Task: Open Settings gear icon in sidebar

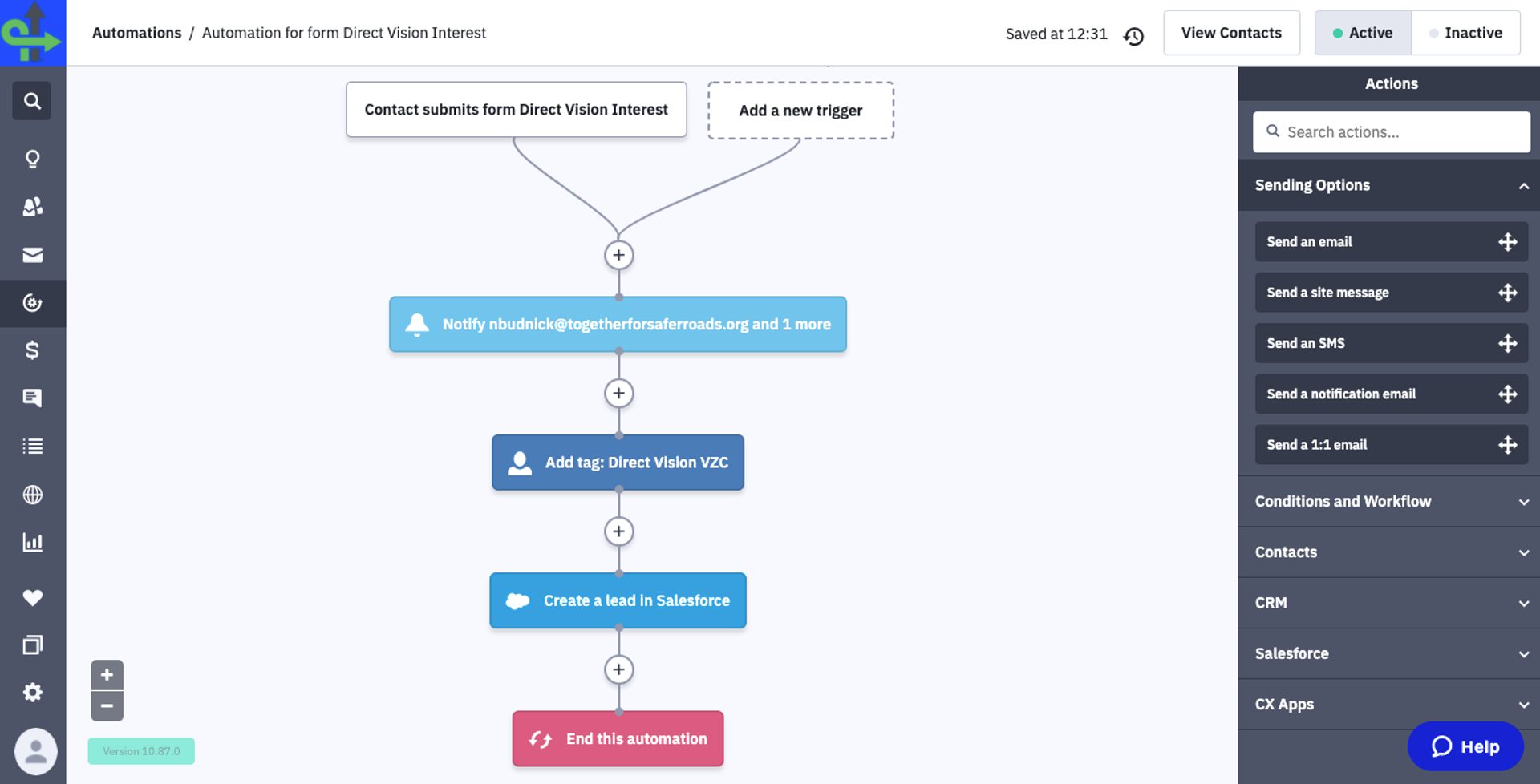Action: (32, 692)
